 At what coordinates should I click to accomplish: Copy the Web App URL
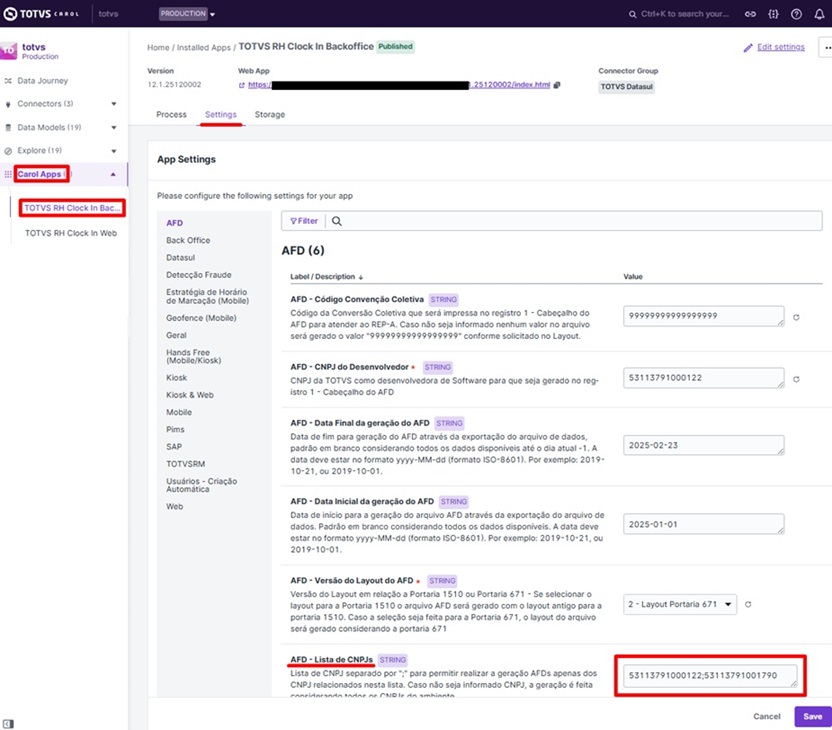coord(557,85)
